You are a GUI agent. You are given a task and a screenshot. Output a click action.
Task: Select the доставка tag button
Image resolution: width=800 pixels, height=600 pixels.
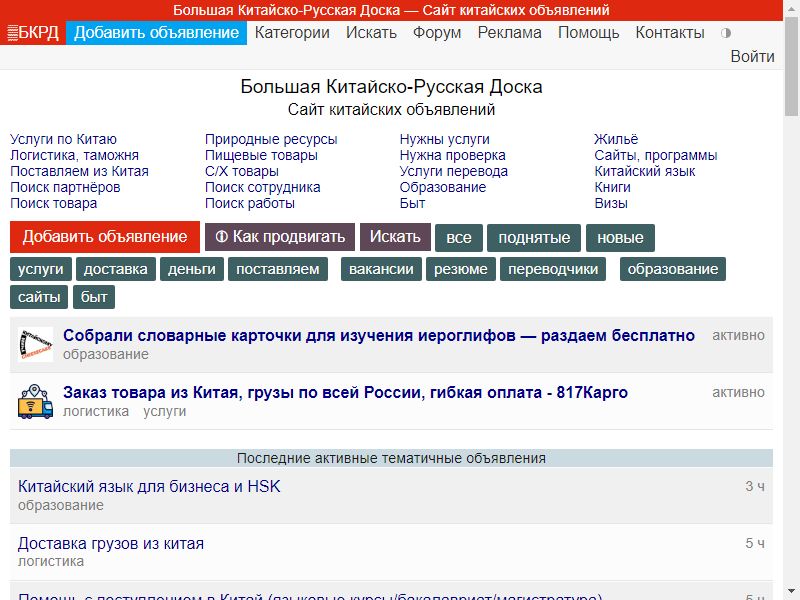tap(115, 269)
